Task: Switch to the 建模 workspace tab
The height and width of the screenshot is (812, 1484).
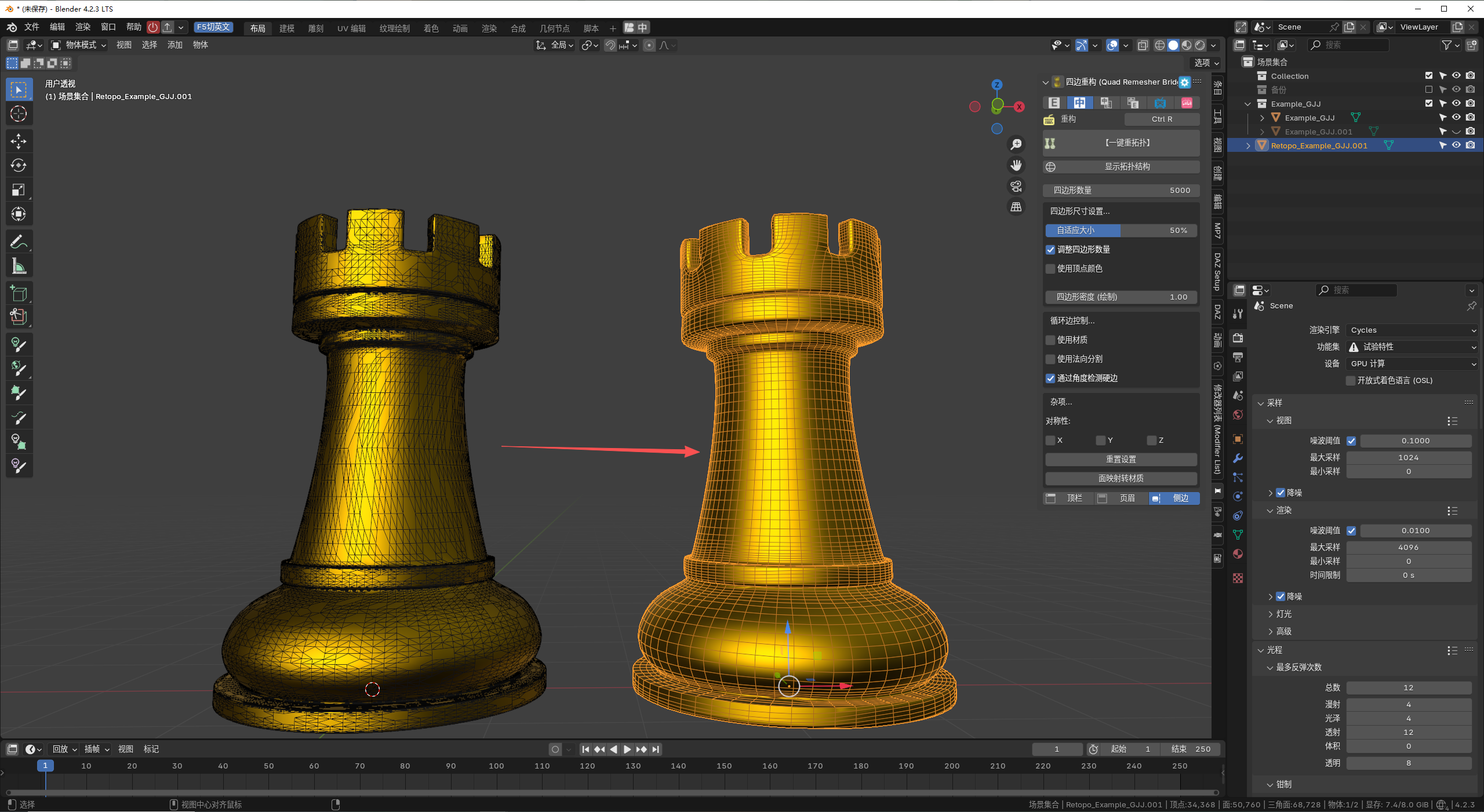Action: (287, 28)
